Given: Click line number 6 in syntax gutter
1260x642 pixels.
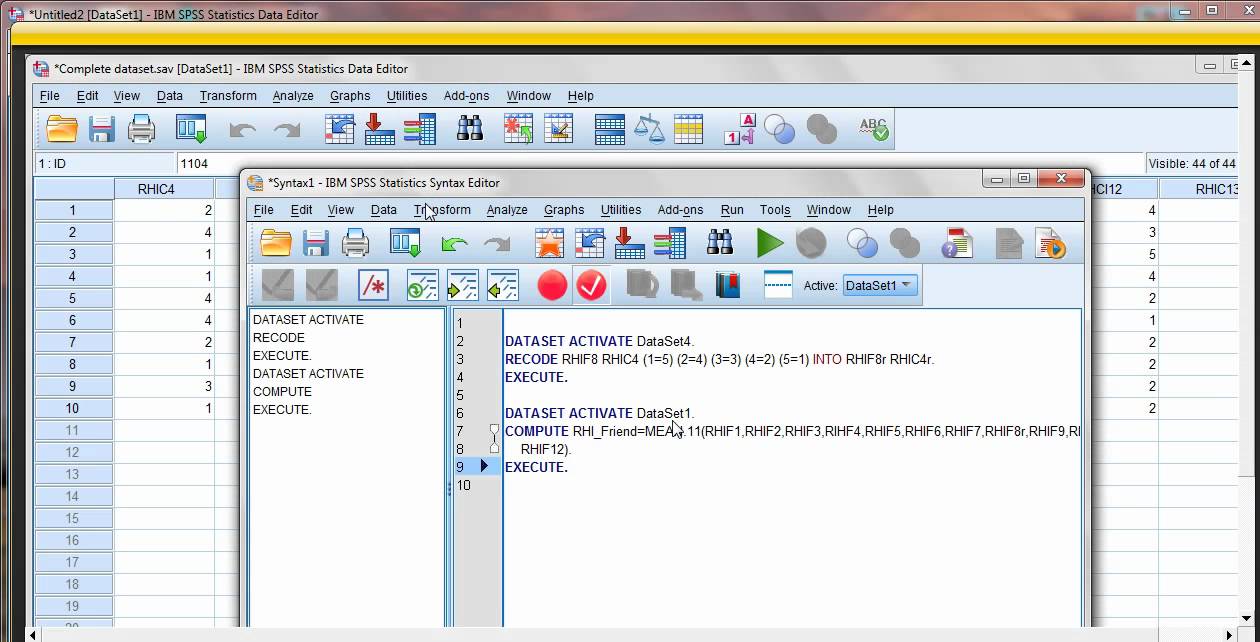Looking at the screenshot, I should tap(460, 413).
